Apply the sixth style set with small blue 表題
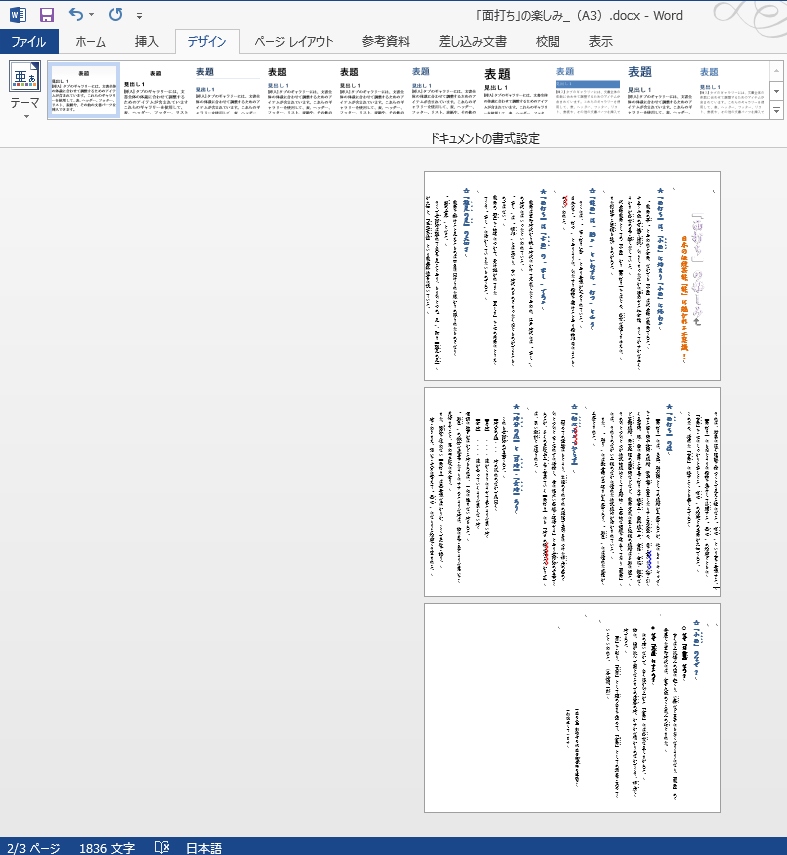Viewport: 787px width, 855px height. (x=443, y=91)
